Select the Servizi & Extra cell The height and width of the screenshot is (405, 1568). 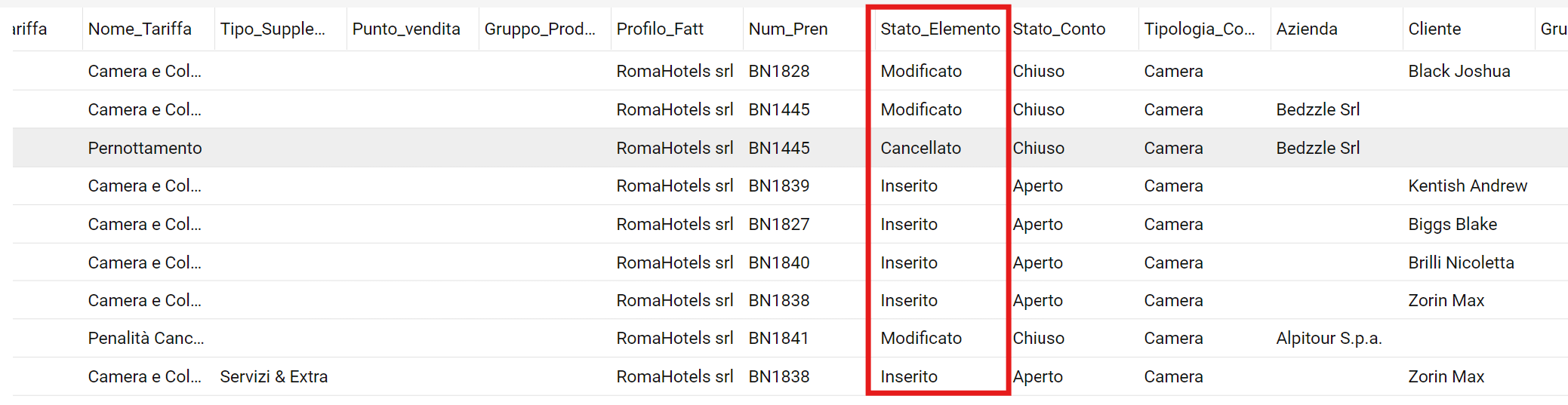(273, 376)
